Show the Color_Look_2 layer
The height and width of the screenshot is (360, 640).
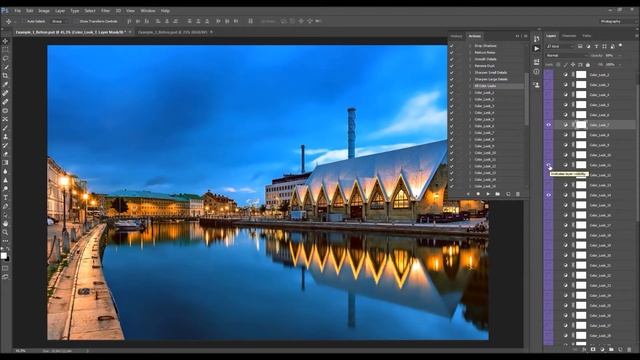pyautogui.click(x=549, y=75)
